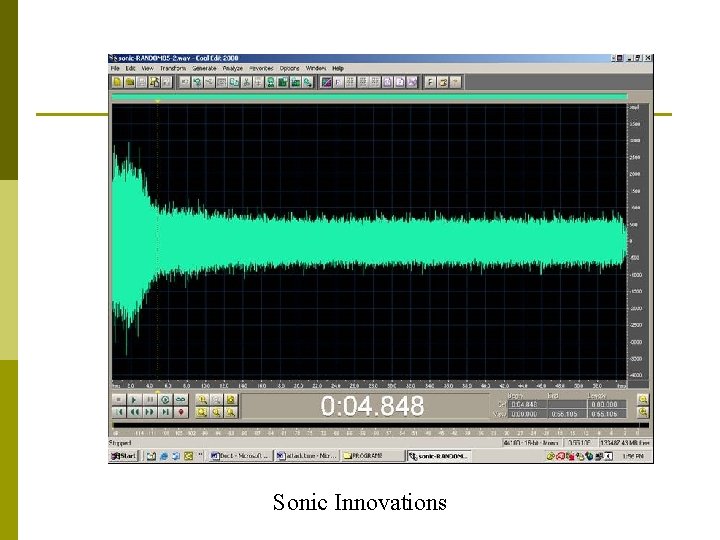The height and width of the screenshot is (540, 720).
Task: Click the taskbar clock
Action: pyautogui.click(x=633, y=456)
